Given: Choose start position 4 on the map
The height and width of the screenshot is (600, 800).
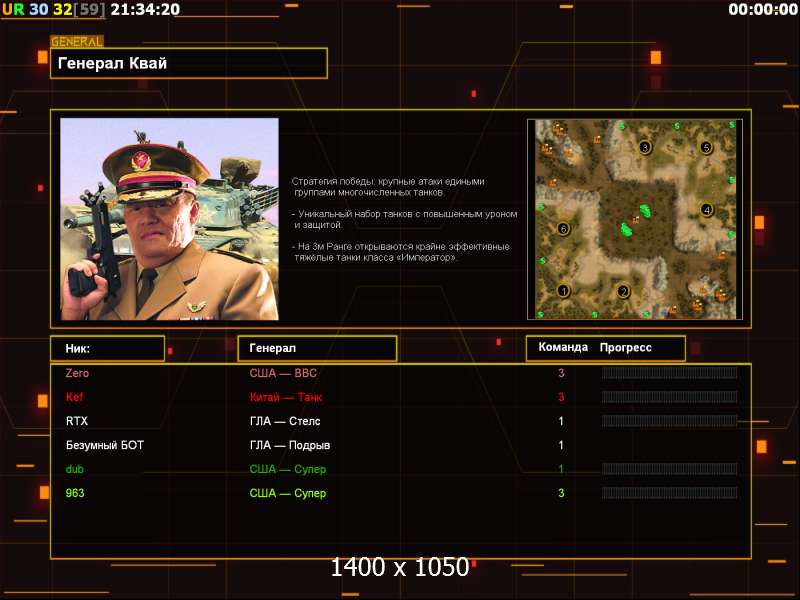Looking at the screenshot, I should 707,210.
